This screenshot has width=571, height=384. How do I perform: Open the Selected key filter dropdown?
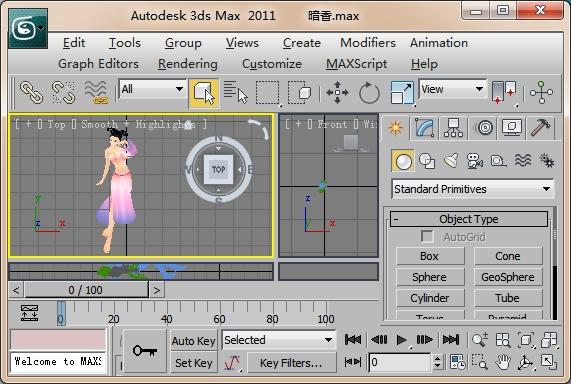click(279, 340)
